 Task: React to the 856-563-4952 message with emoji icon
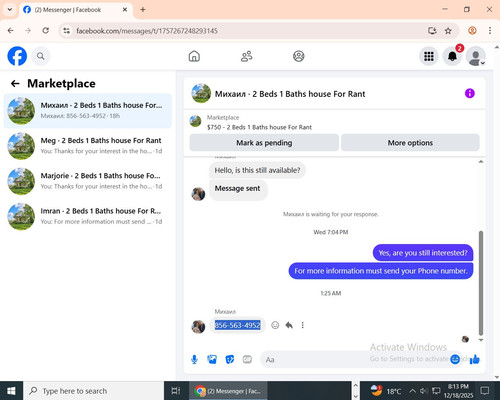point(275,325)
